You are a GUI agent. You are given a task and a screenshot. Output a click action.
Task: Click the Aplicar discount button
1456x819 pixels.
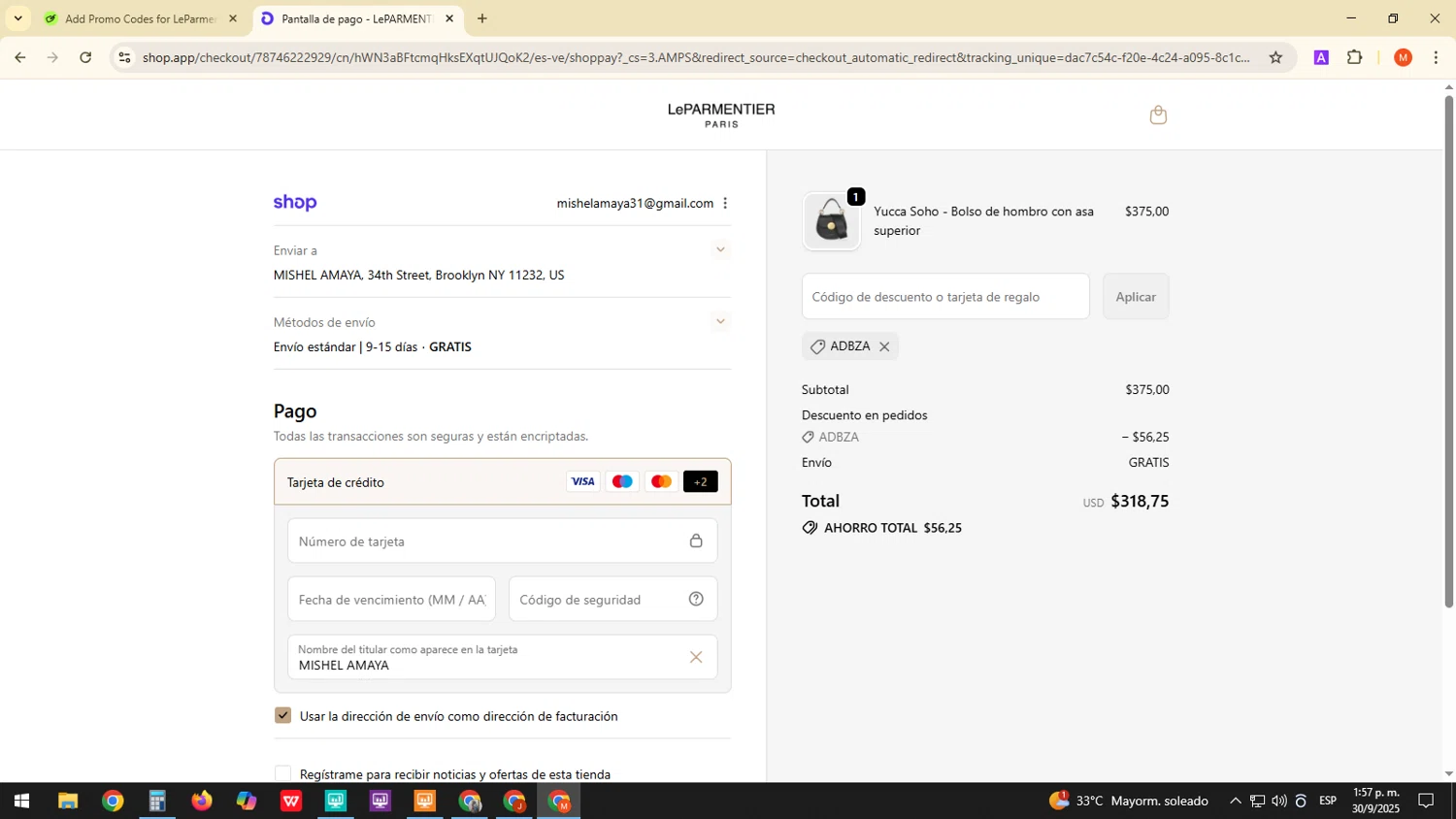point(1136,297)
